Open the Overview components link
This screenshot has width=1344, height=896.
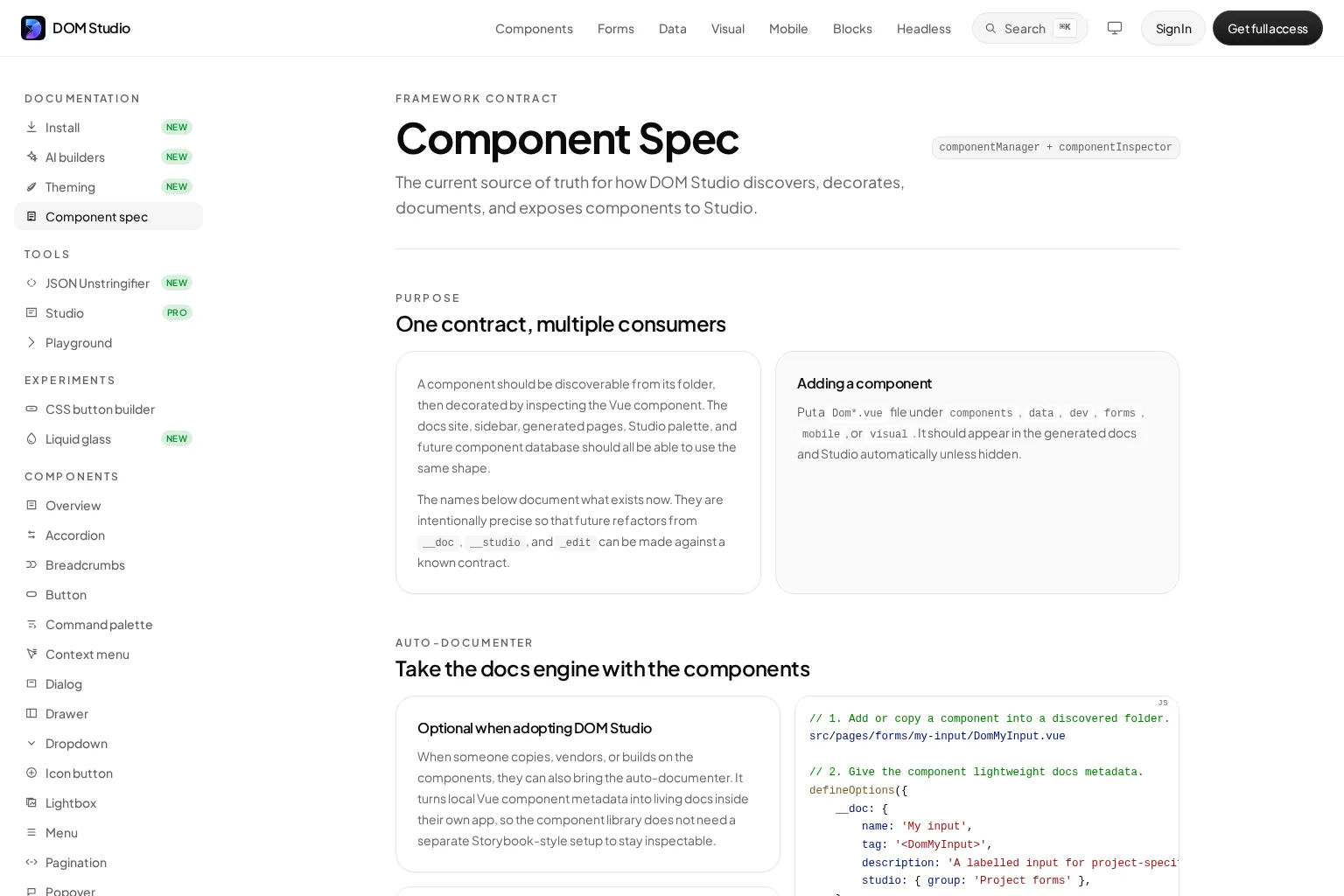[108, 505]
